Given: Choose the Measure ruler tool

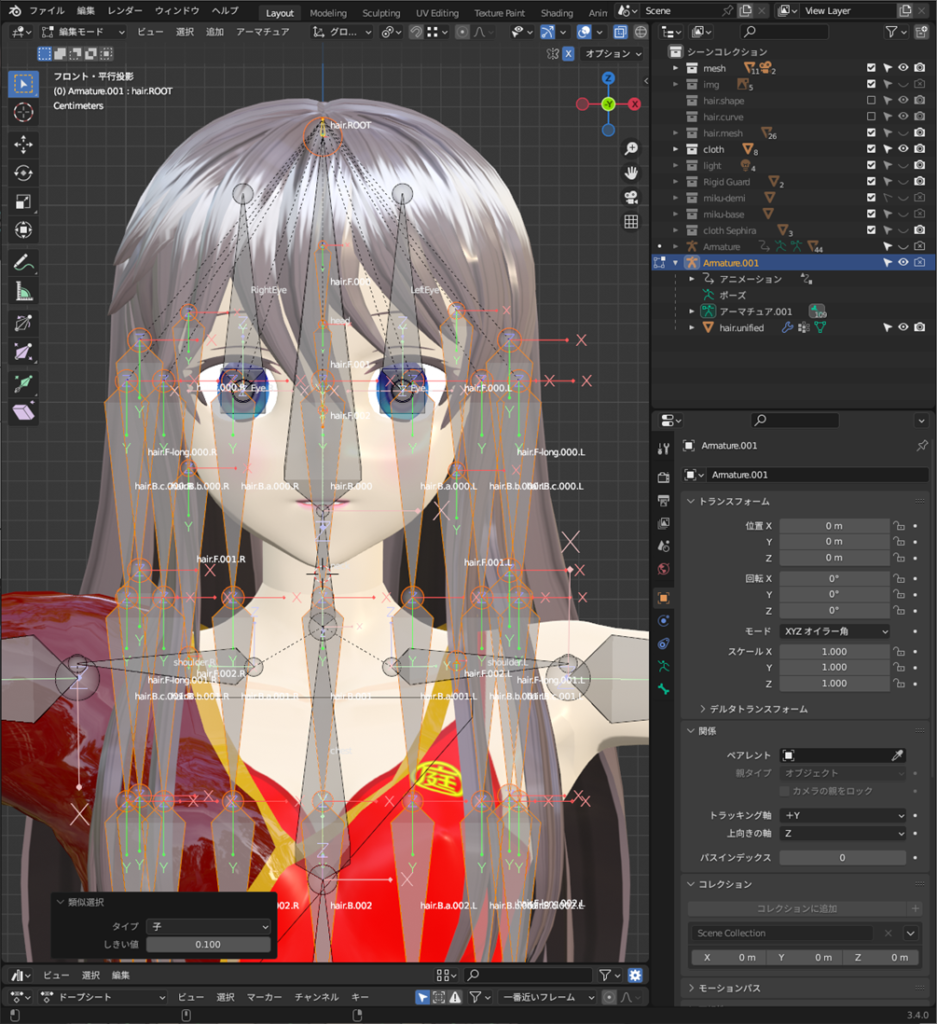Looking at the screenshot, I should [x=24, y=291].
